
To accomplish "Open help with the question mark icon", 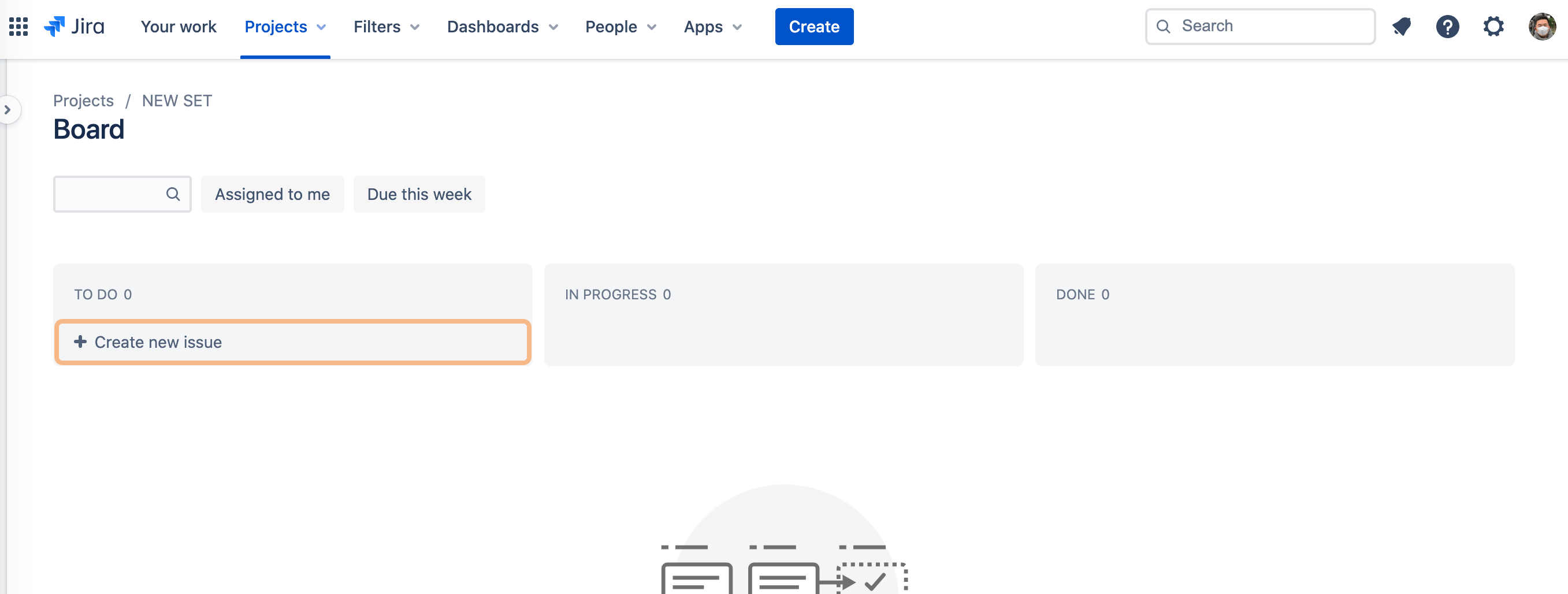I will click(x=1448, y=26).
